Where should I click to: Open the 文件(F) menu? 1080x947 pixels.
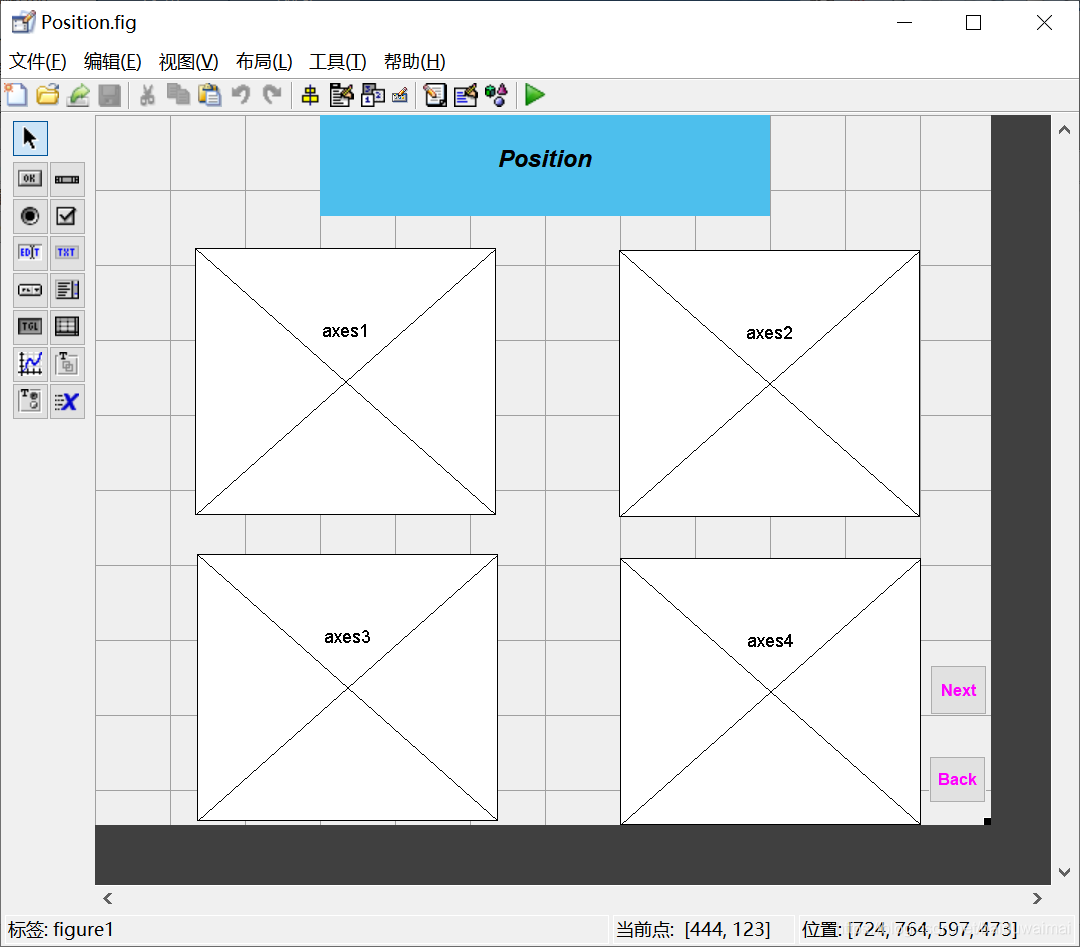click(37, 62)
